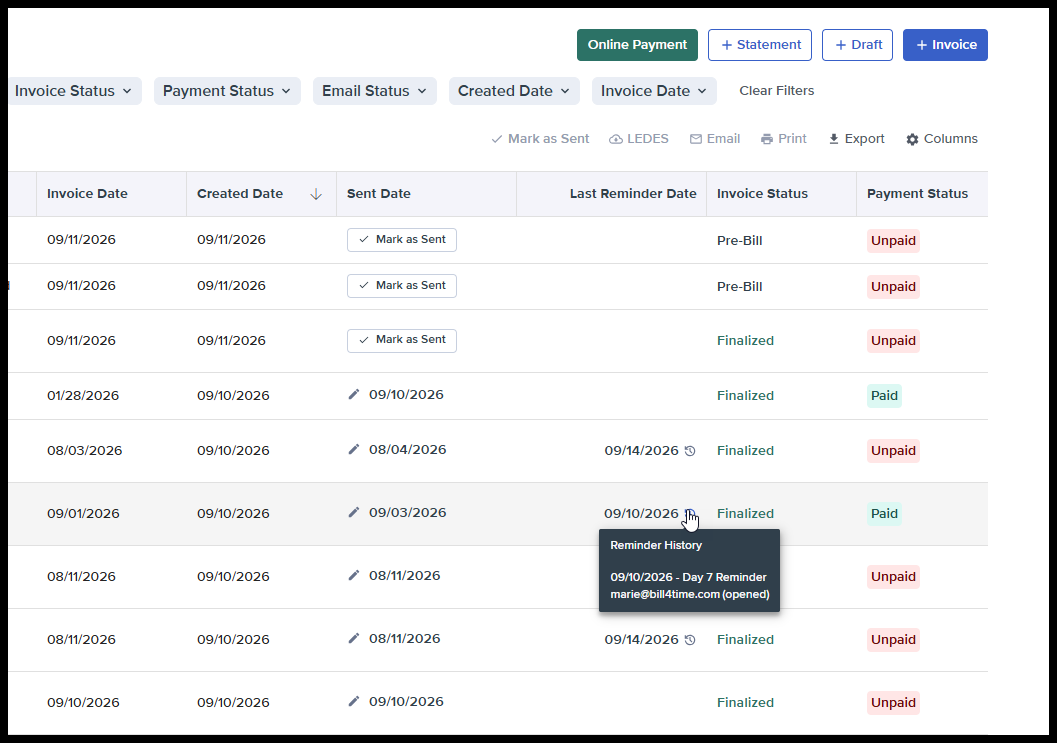
Task: Open reminder history icon next to 09/14/2026 for invoice 08/03/2026
Action: tap(690, 451)
